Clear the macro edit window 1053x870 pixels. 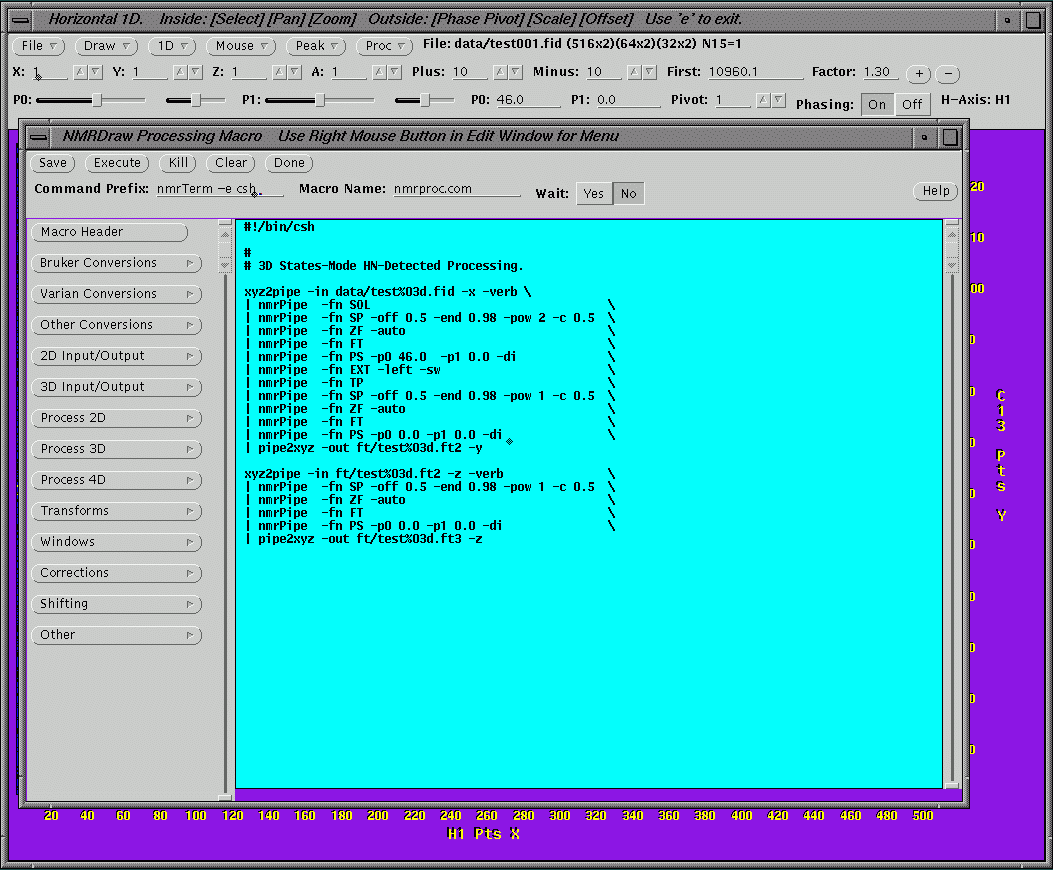click(x=231, y=163)
